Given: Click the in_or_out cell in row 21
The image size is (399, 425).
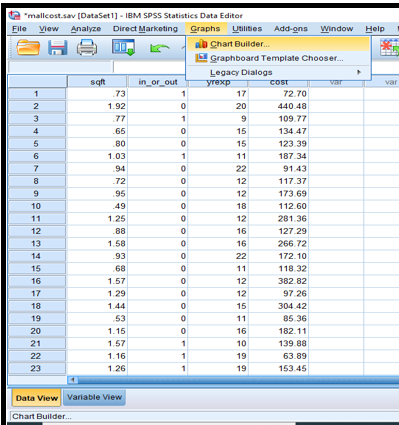Looking at the screenshot, I should pos(158,343).
